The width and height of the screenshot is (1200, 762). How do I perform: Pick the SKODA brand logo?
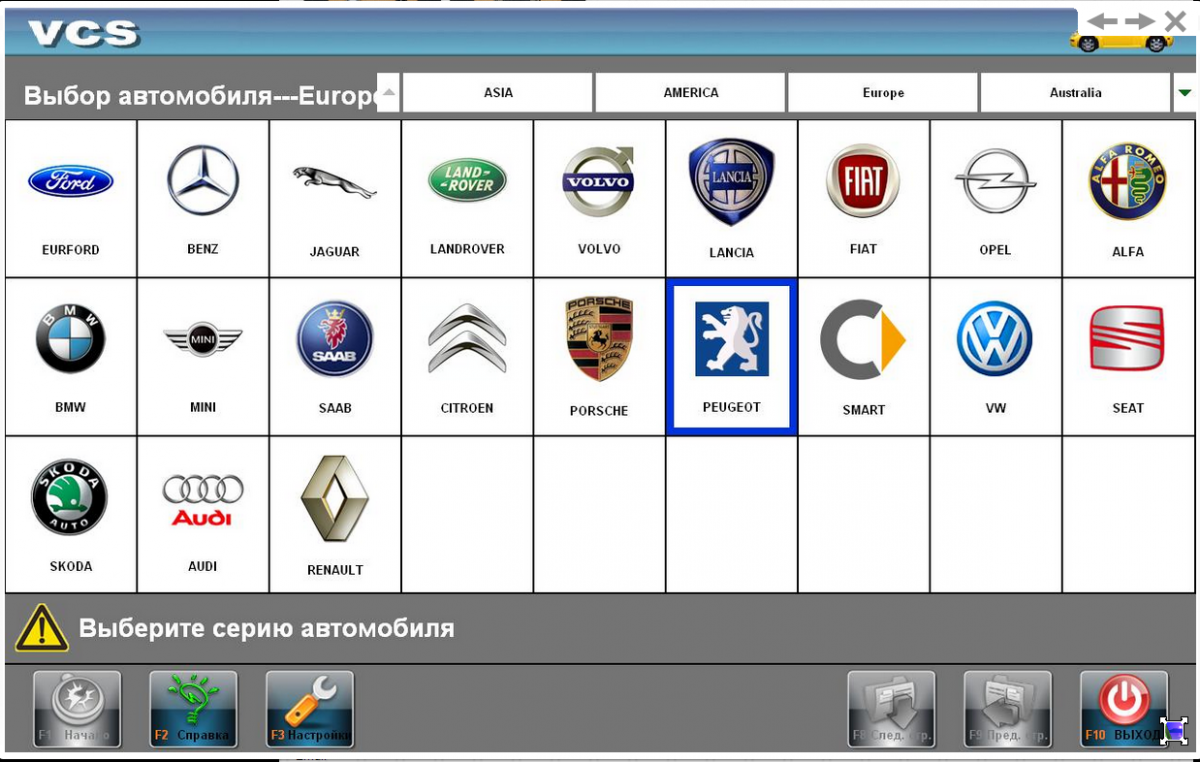pos(71,515)
